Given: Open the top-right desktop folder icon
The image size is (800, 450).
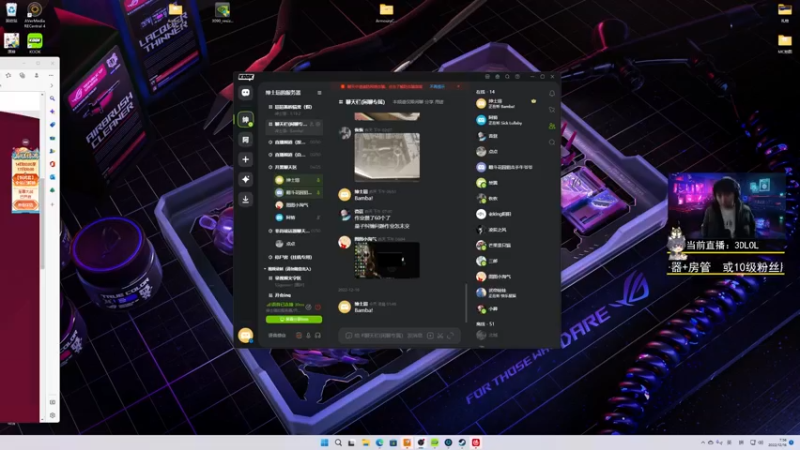Looking at the screenshot, I should click(785, 12).
